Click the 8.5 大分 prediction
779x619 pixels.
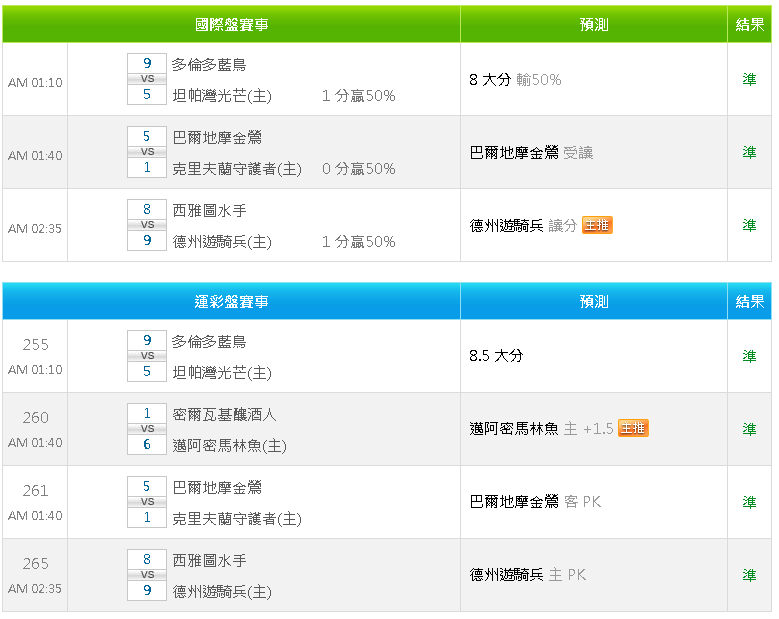(496, 356)
